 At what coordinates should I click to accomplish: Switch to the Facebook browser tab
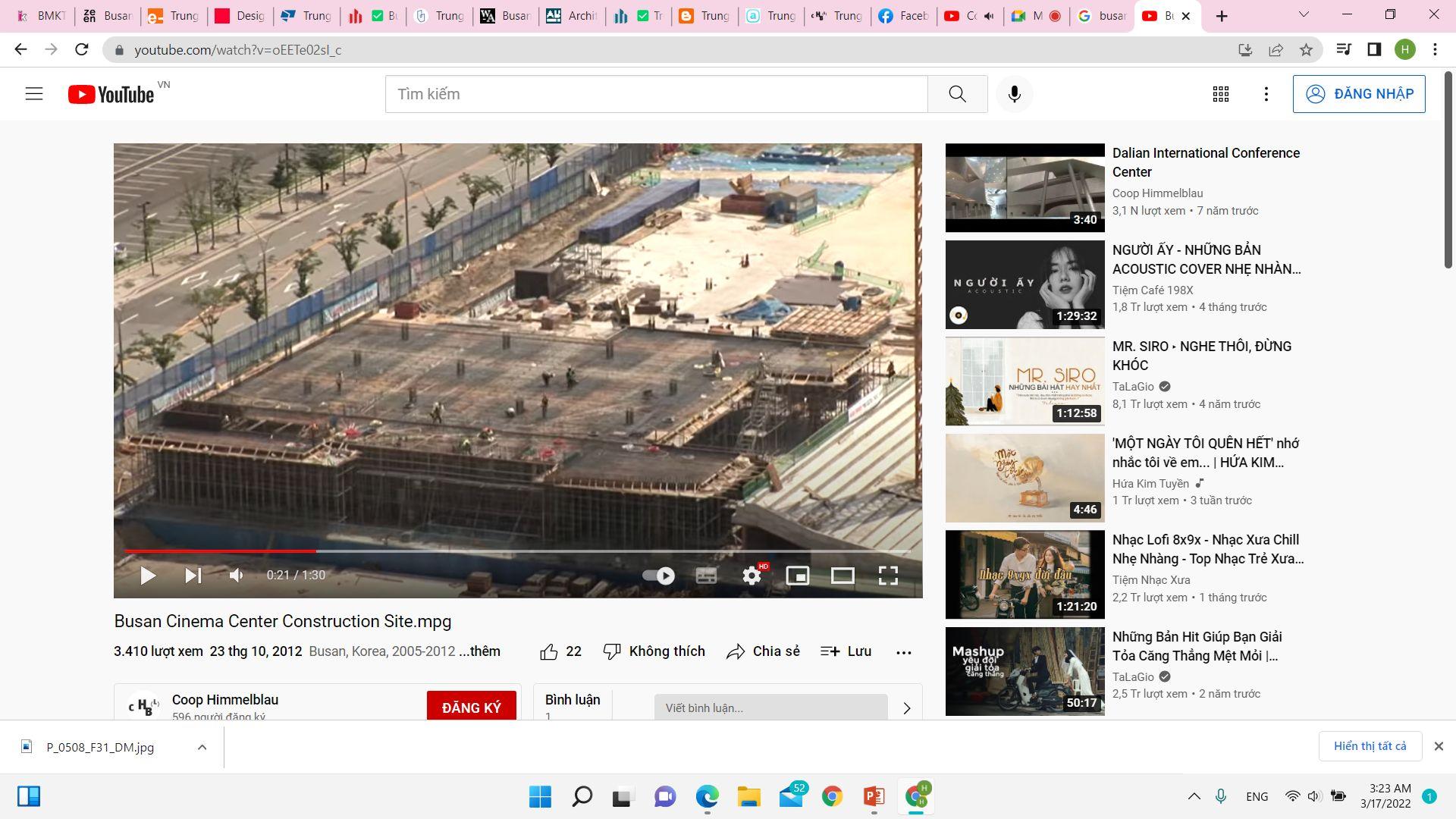[x=903, y=16]
